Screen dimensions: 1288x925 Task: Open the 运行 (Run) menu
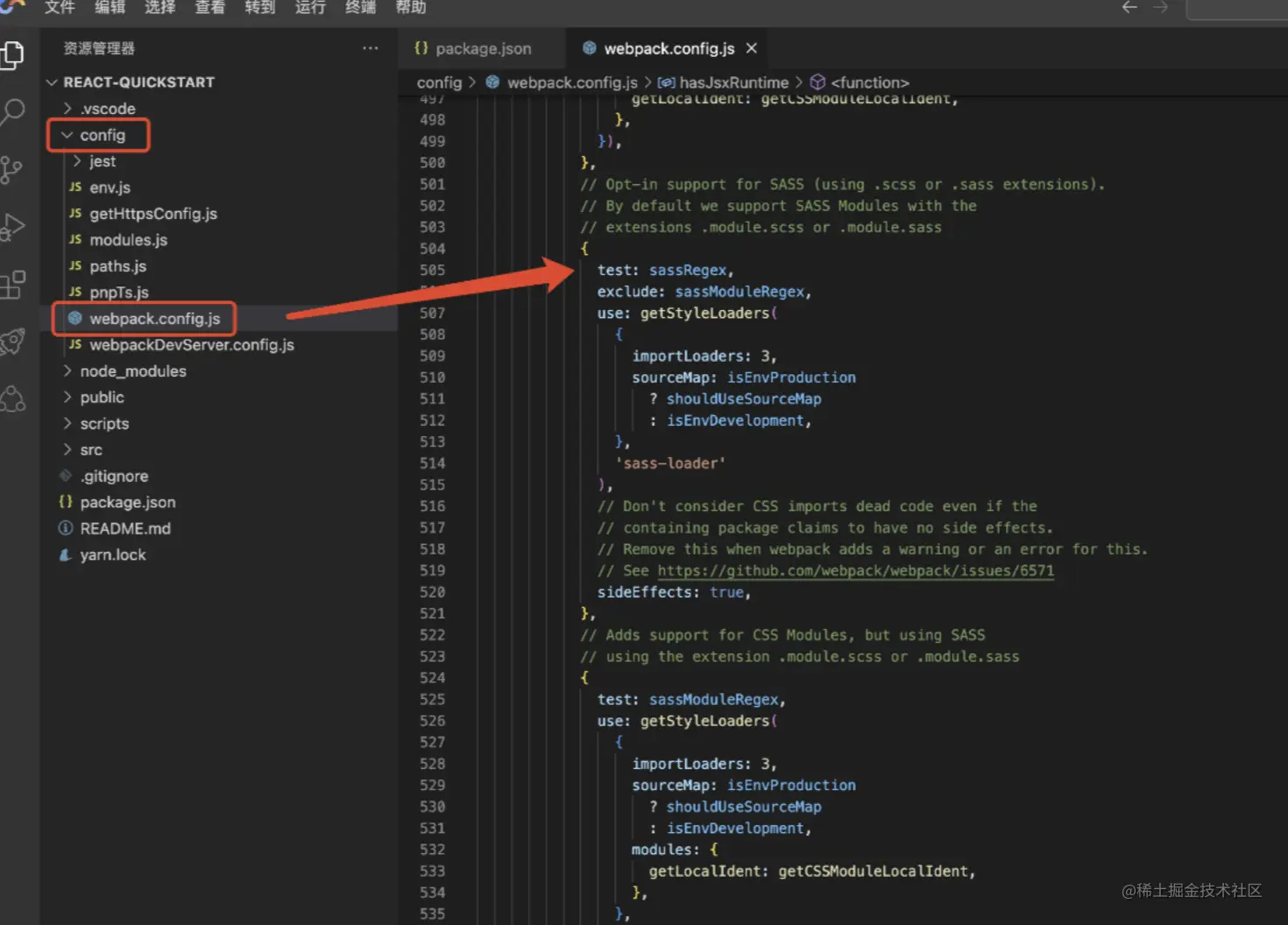pyautogui.click(x=310, y=8)
